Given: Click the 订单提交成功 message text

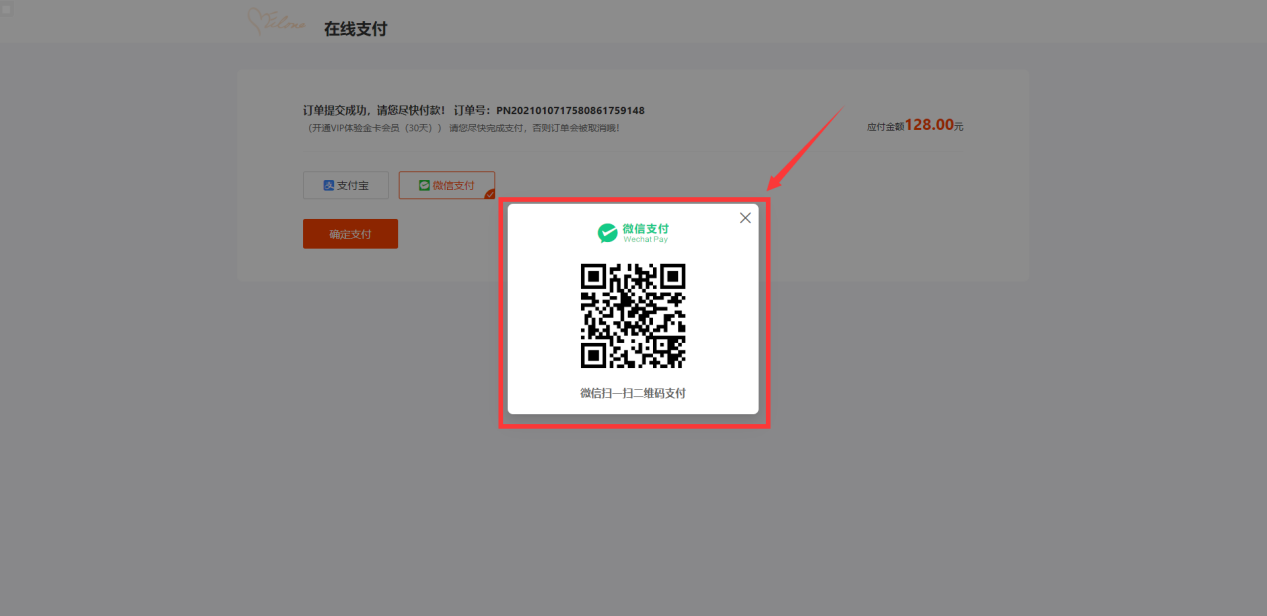Looking at the screenshot, I should pyautogui.click(x=375, y=110).
